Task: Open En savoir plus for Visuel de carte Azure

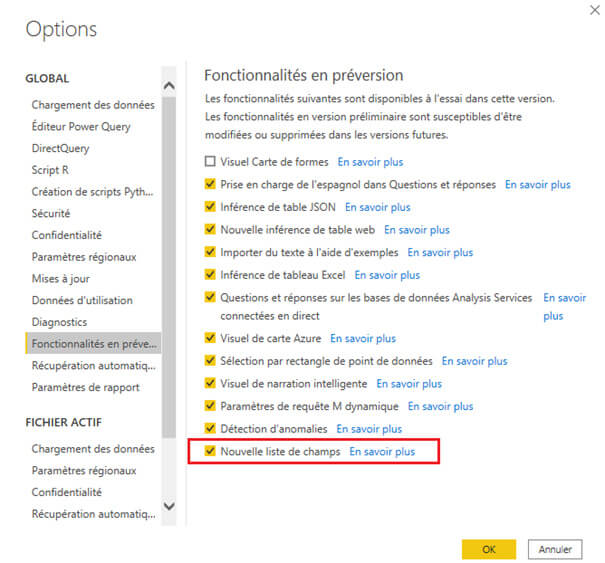Action: tap(363, 338)
